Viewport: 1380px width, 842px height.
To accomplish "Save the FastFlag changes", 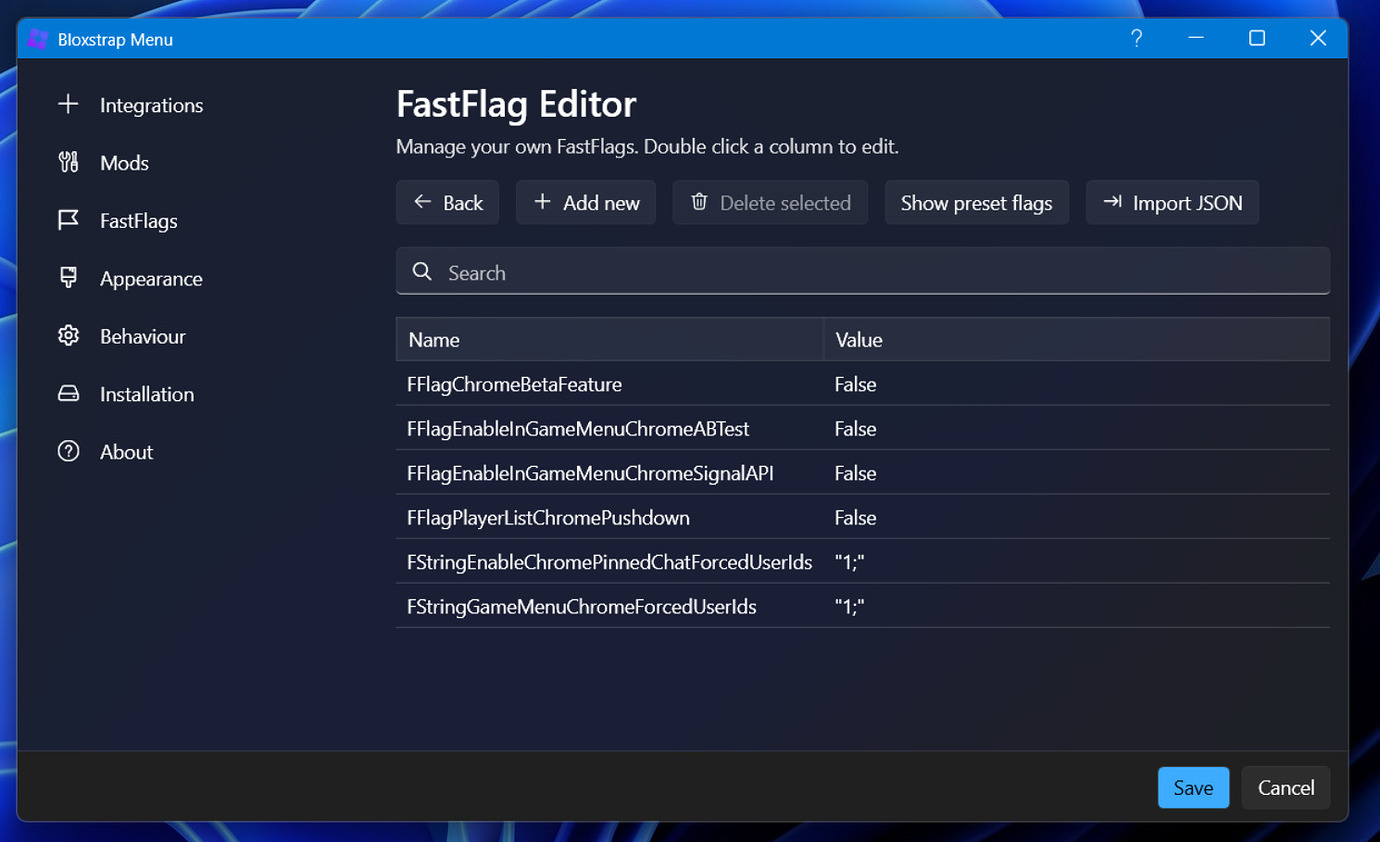I will click(x=1193, y=788).
